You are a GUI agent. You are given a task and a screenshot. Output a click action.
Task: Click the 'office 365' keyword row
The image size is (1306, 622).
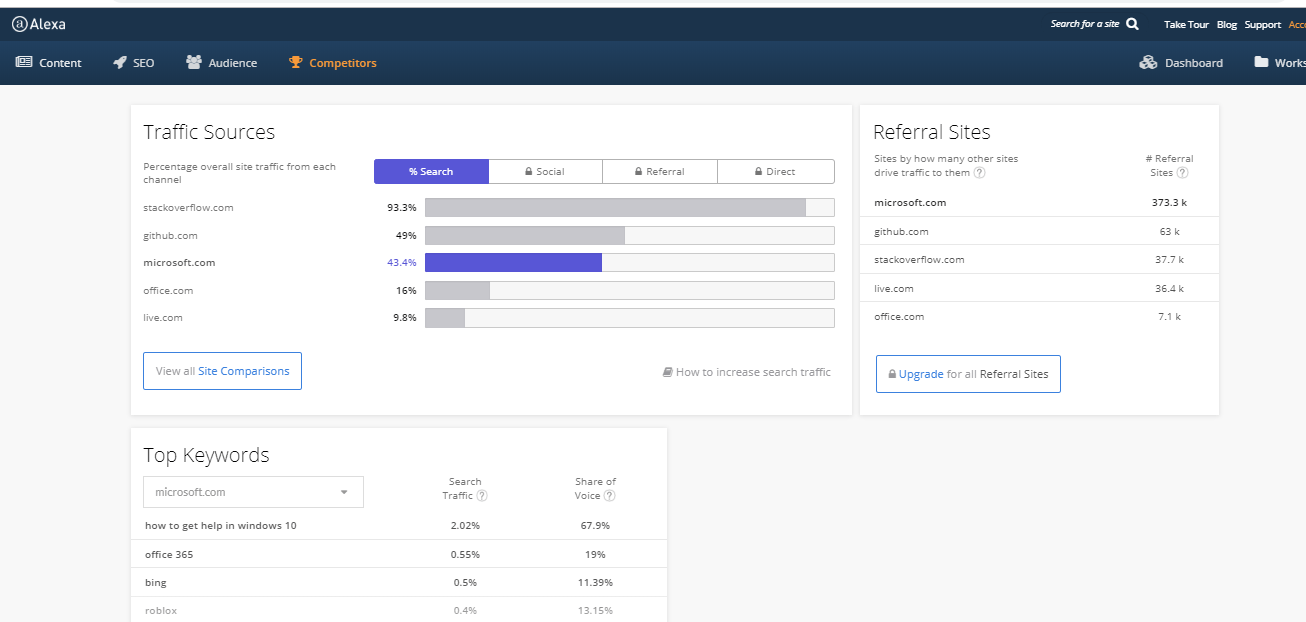399,554
